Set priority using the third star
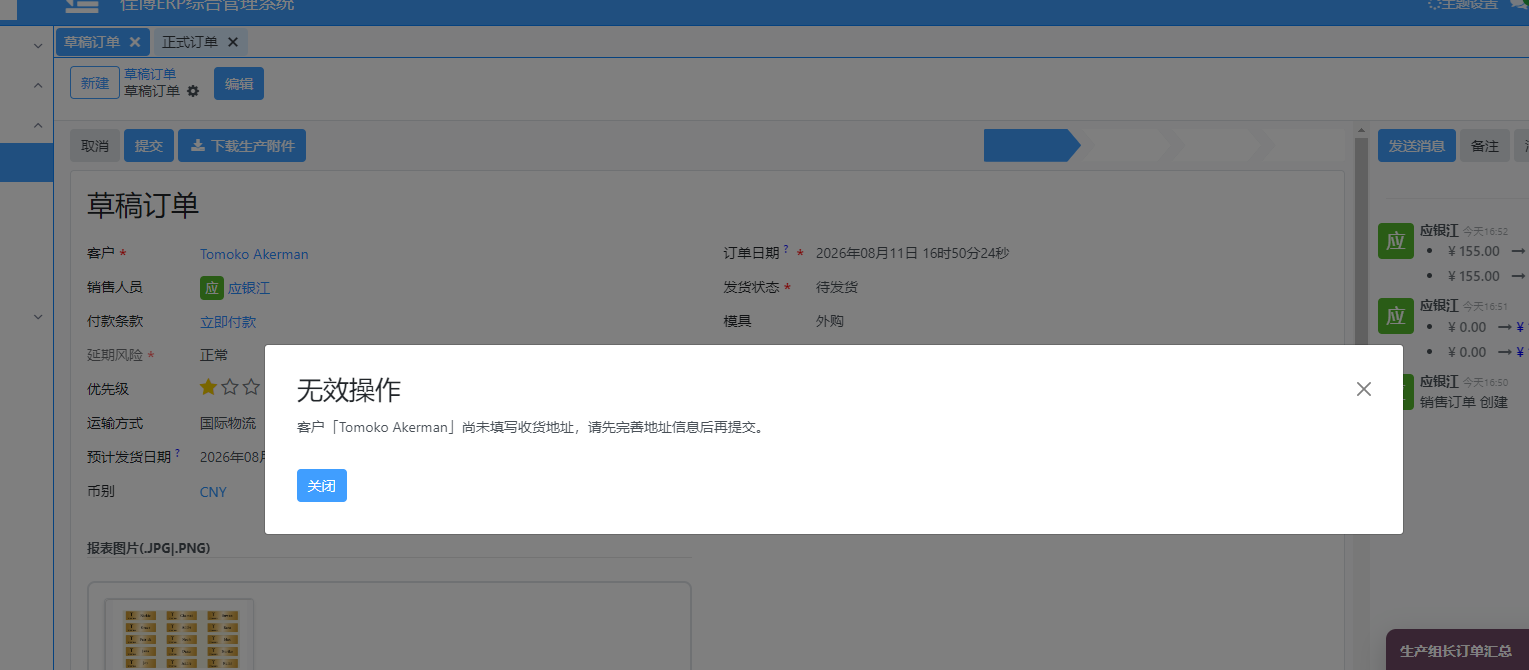1529x670 pixels. (251, 387)
